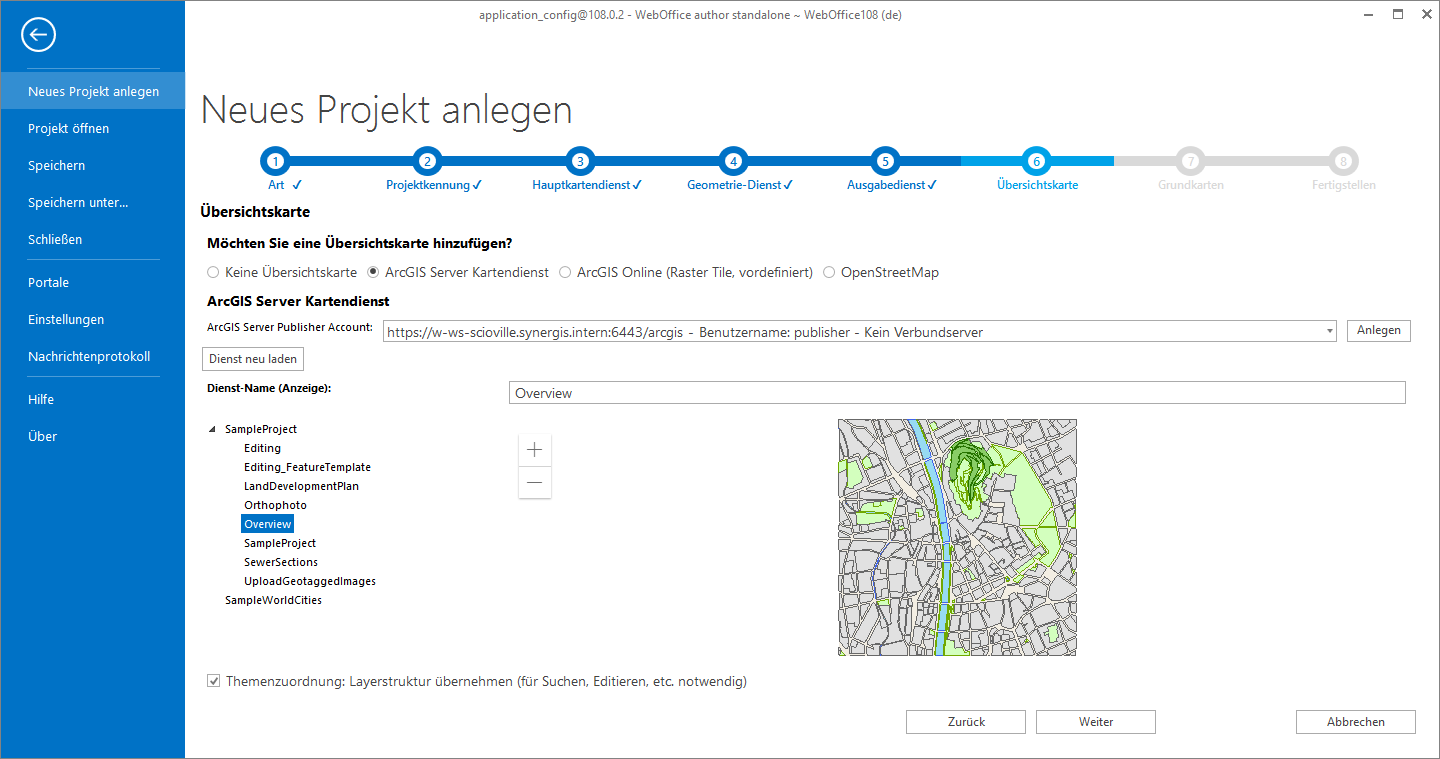Viewport: 1440px width, 759px height.
Task: Disable the Themenzuordnung Layerstruktur checkbox
Action: [x=213, y=680]
